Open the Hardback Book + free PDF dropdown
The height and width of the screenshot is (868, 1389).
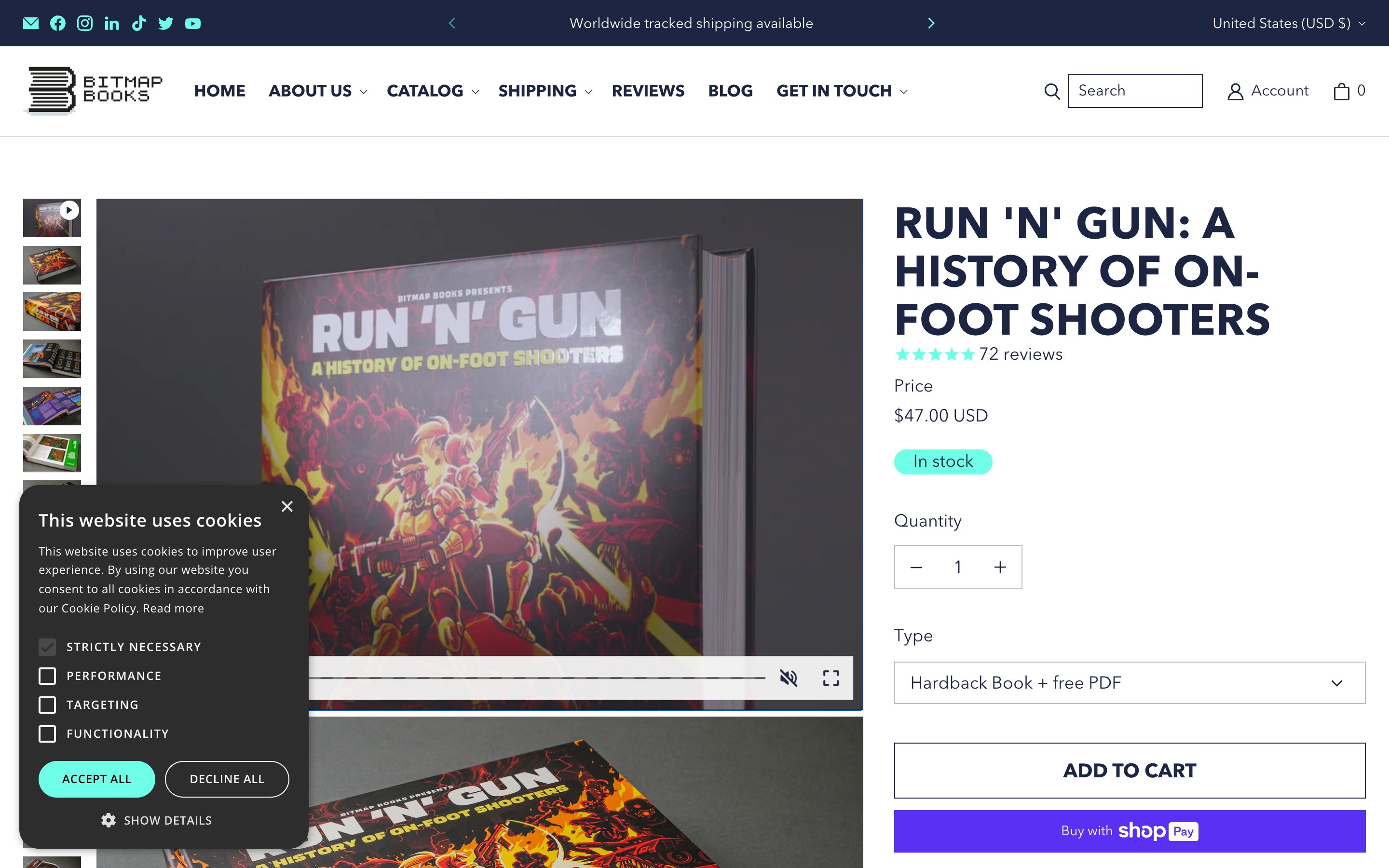click(x=1130, y=682)
